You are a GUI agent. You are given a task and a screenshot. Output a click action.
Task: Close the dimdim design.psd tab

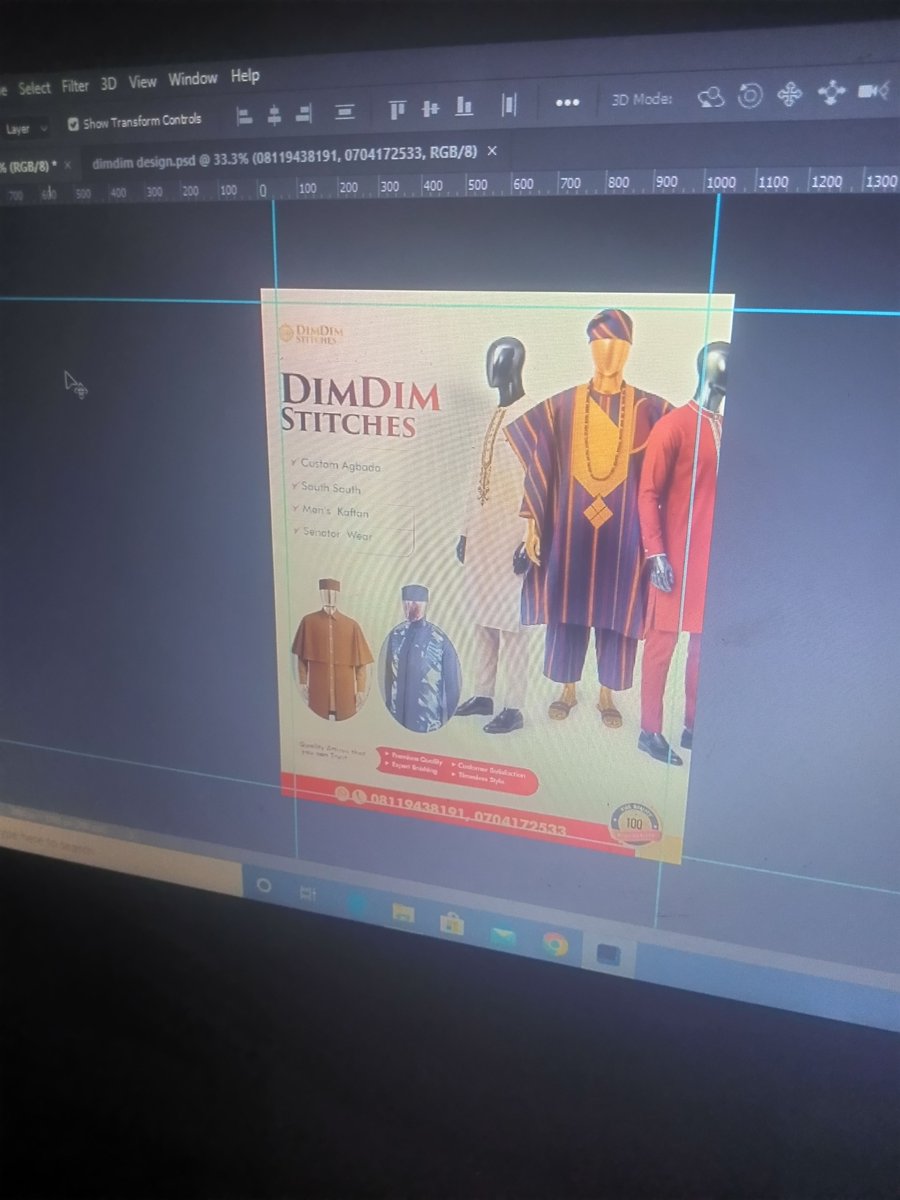[x=491, y=150]
